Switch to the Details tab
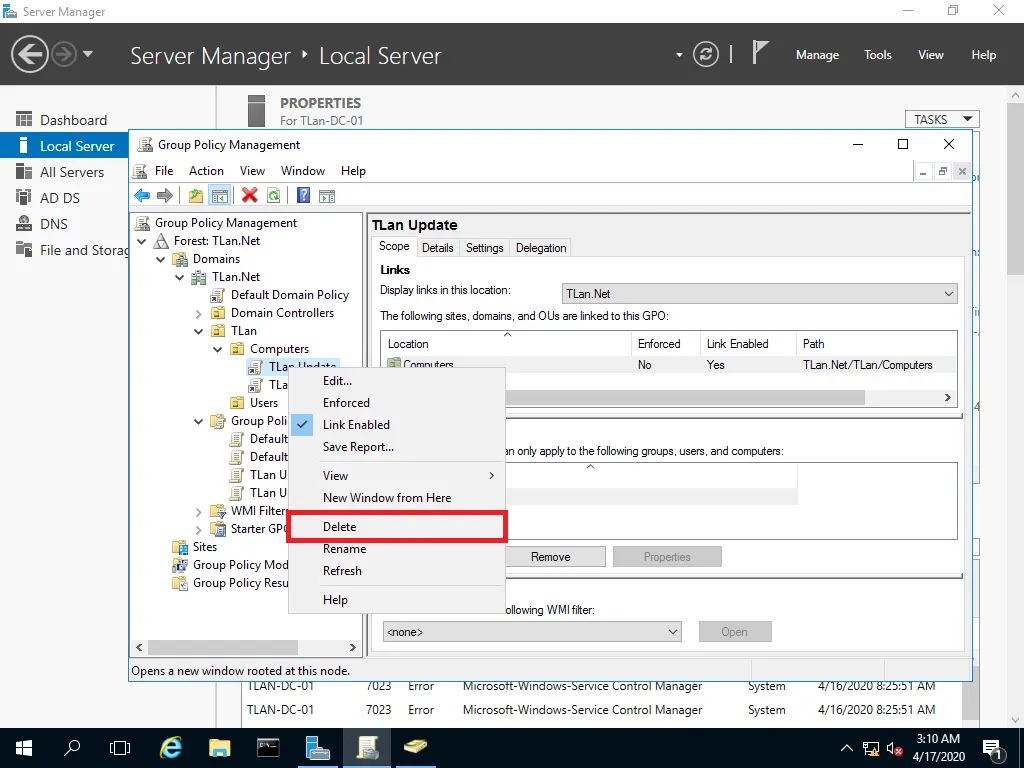This screenshot has width=1024, height=768. 438,248
